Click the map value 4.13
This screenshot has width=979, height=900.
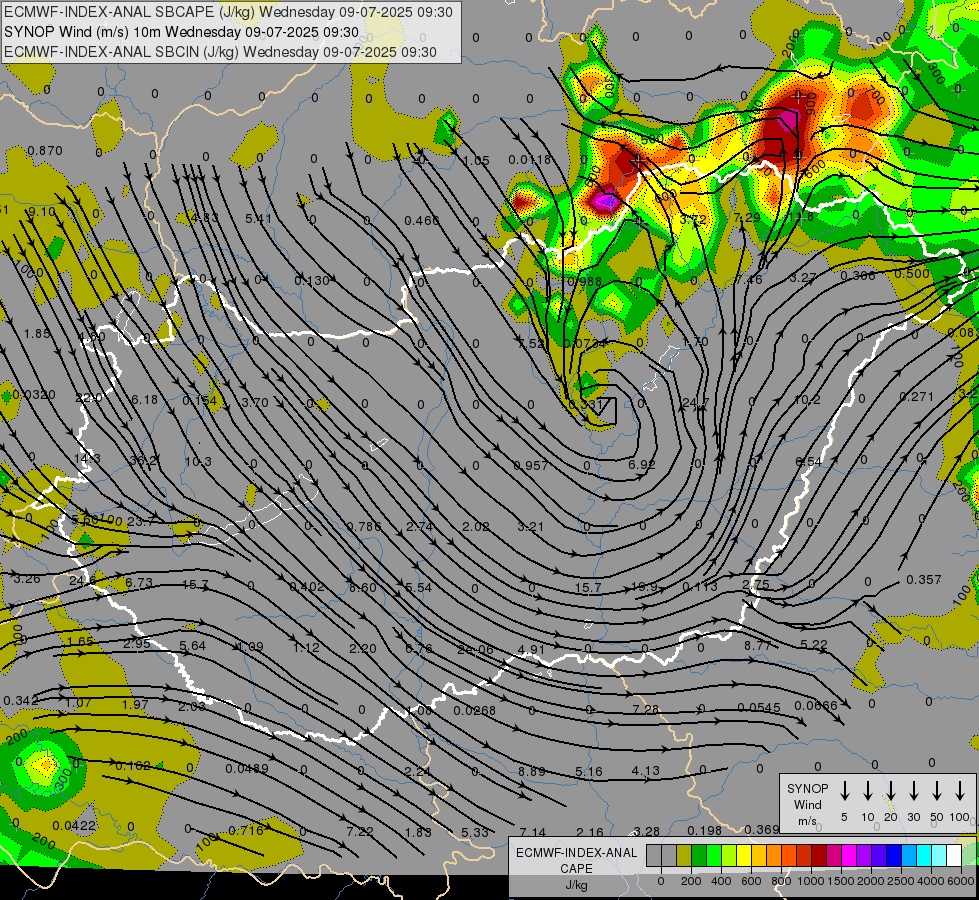645,771
